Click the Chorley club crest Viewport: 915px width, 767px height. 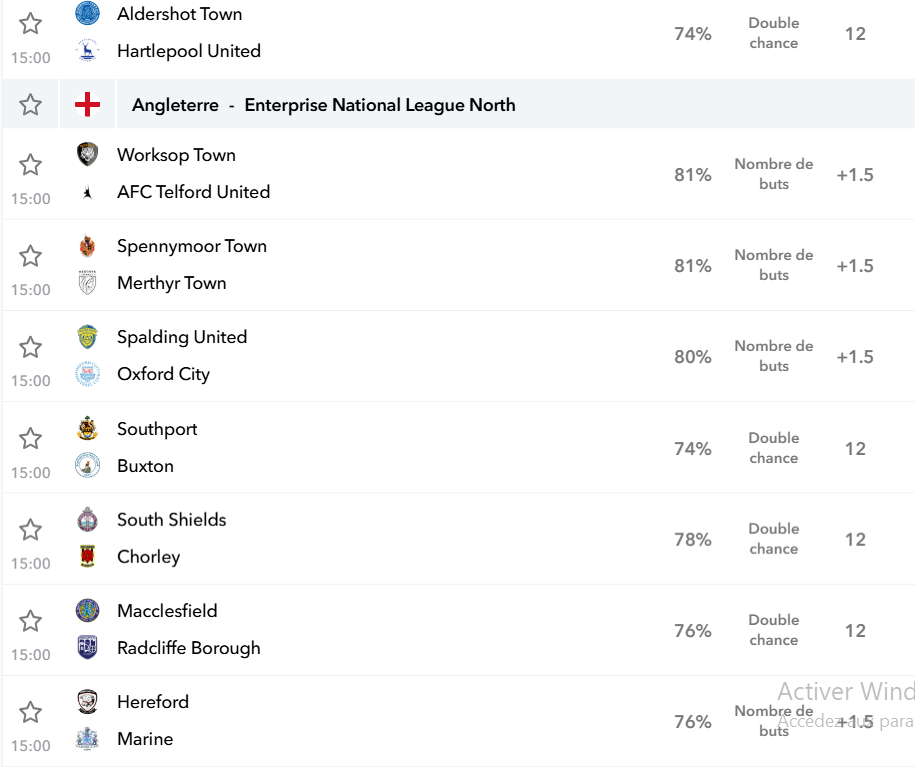coord(88,556)
